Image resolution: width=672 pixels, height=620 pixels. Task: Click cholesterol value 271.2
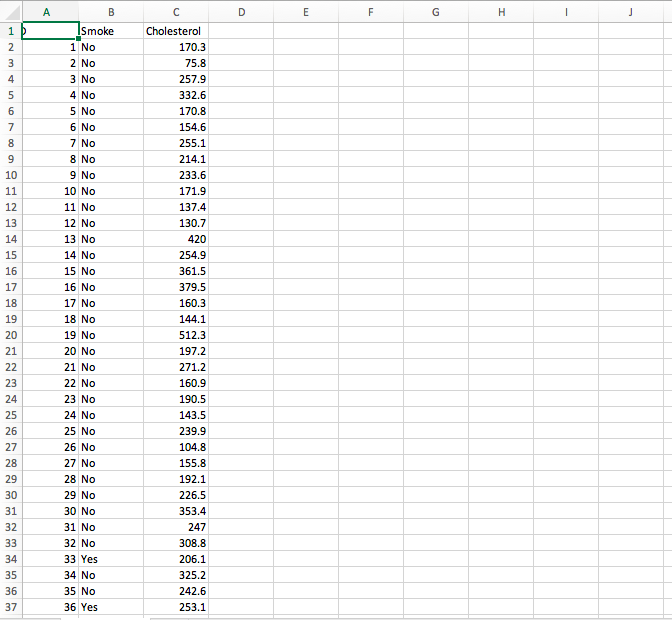[x=176, y=367]
